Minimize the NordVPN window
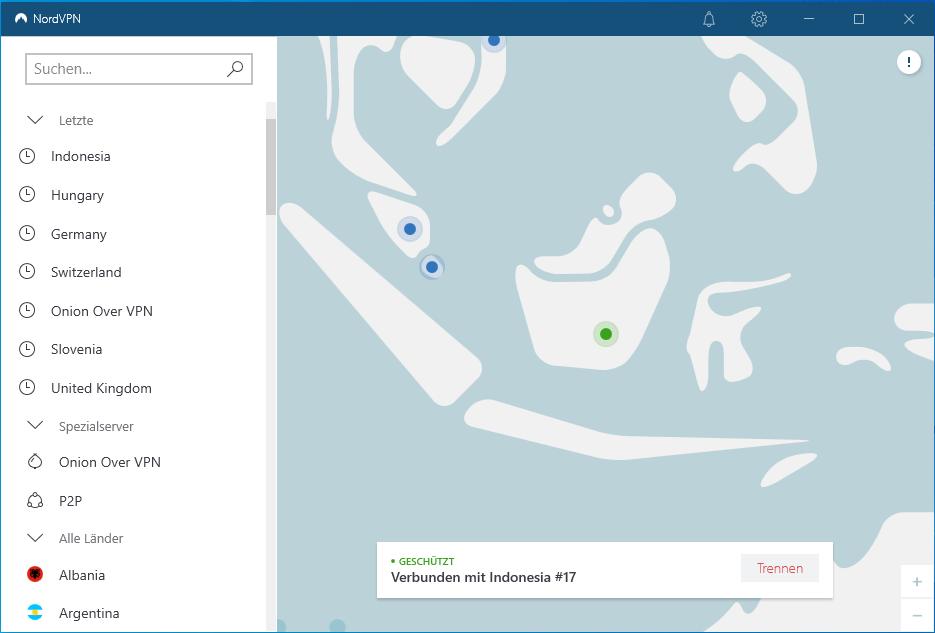935x633 pixels. click(x=809, y=19)
